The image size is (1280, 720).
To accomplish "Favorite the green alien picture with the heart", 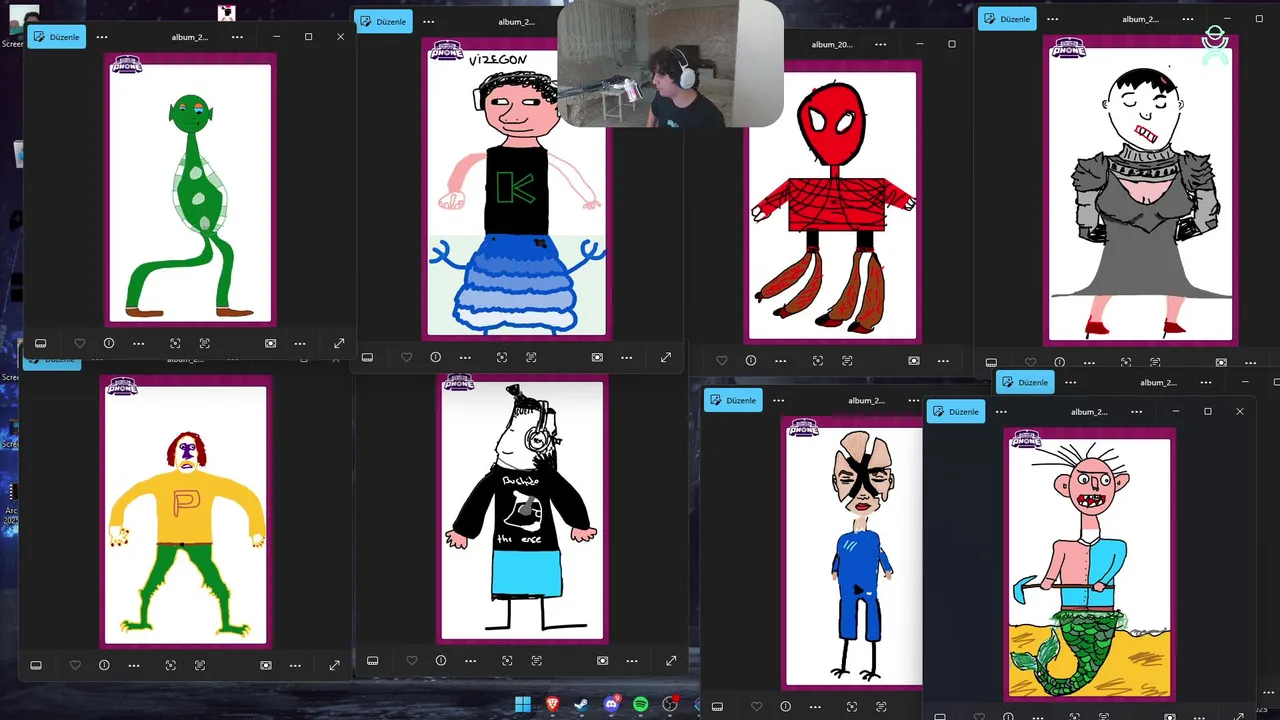I will pos(80,343).
